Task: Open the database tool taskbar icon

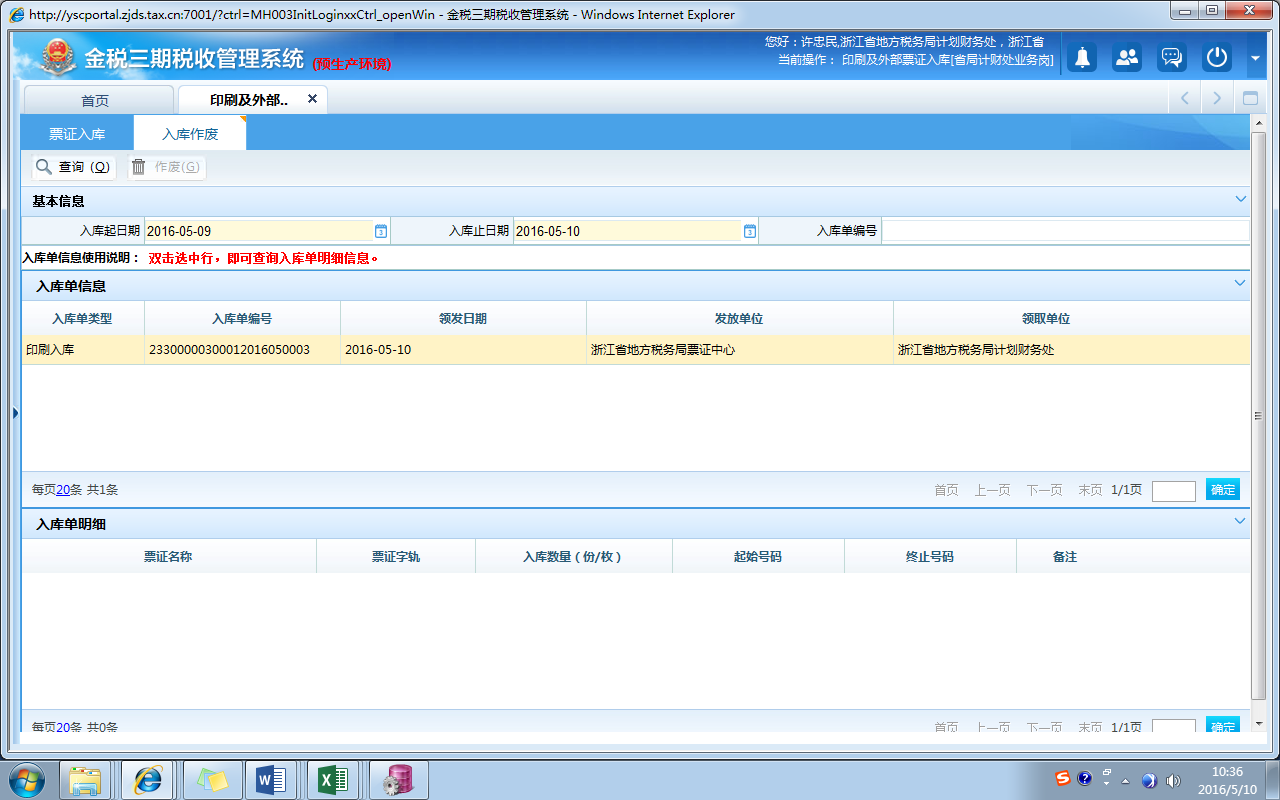Action: (398, 780)
